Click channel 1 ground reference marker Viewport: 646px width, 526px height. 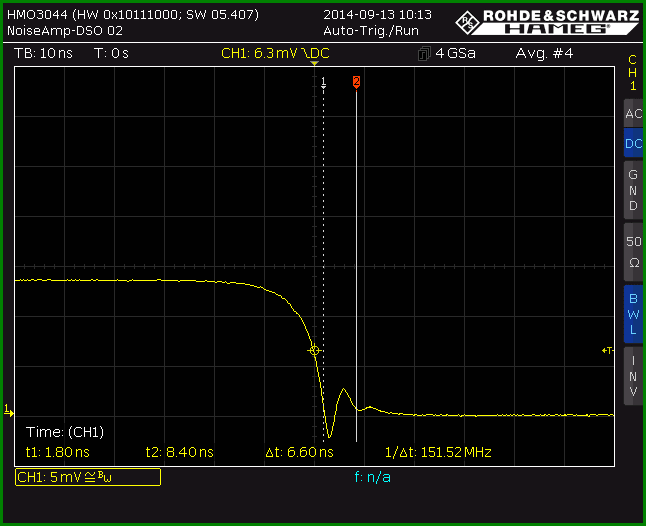(8, 411)
